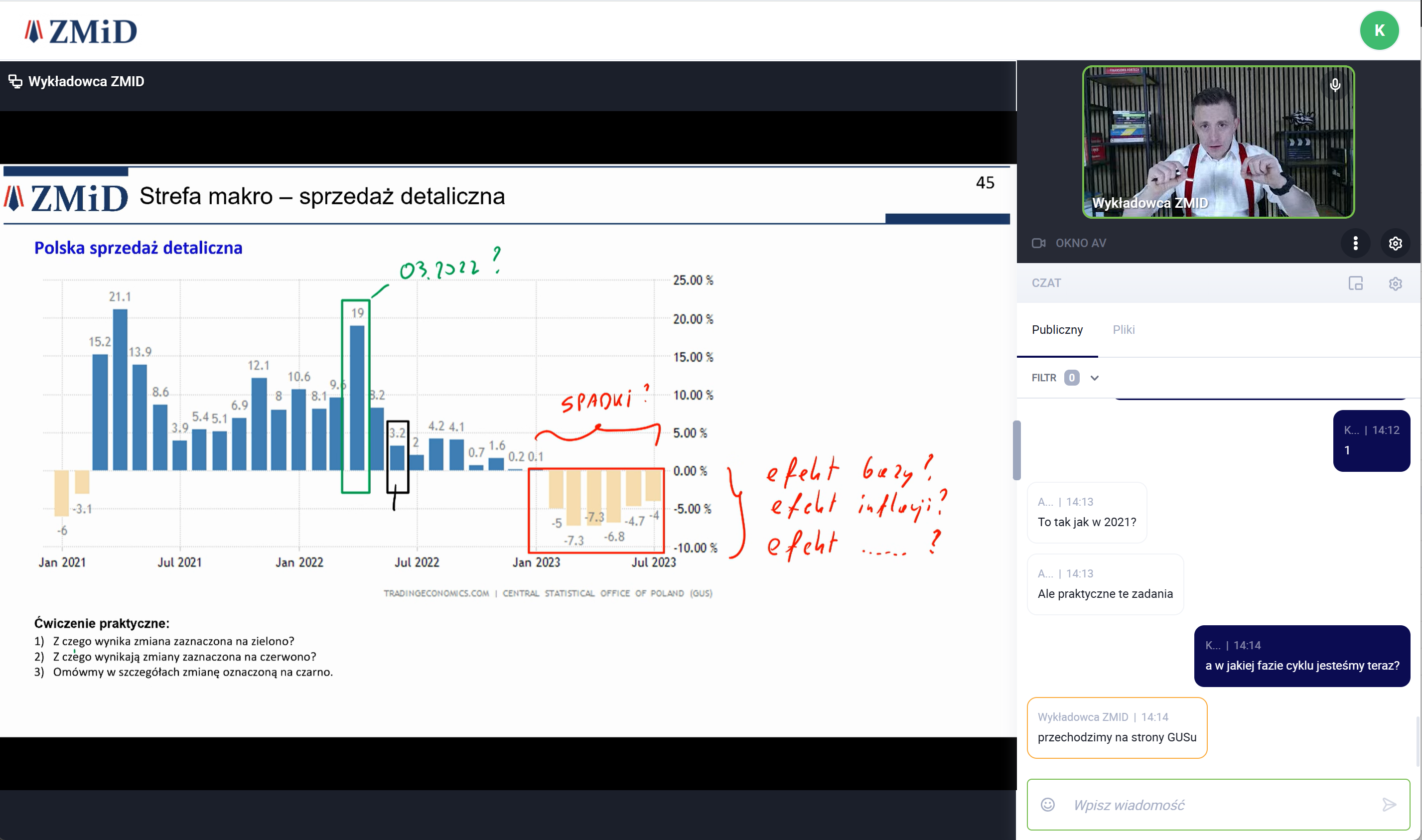The width and height of the screenshot is (1422, 840).
Task: Click microphone icon on lecturer video
Action: pos(1335,85)
